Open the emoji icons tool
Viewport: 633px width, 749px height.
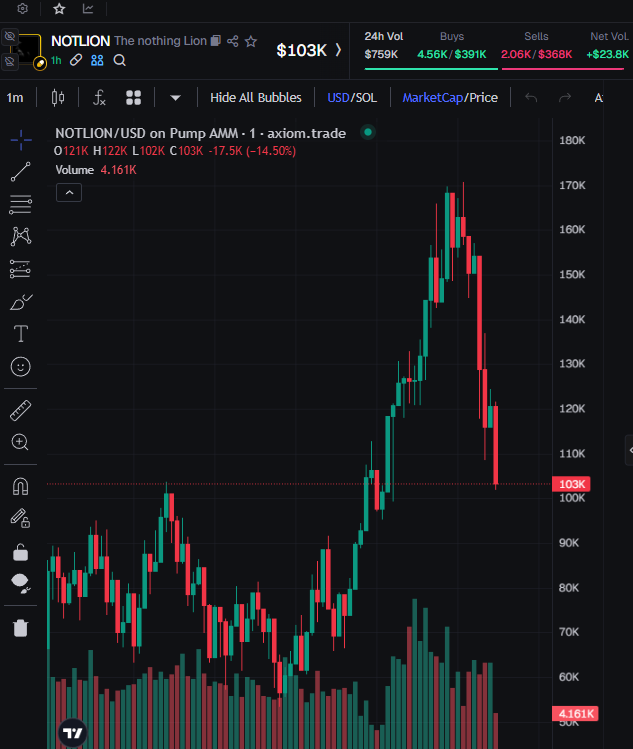click(x=21, y=367)
